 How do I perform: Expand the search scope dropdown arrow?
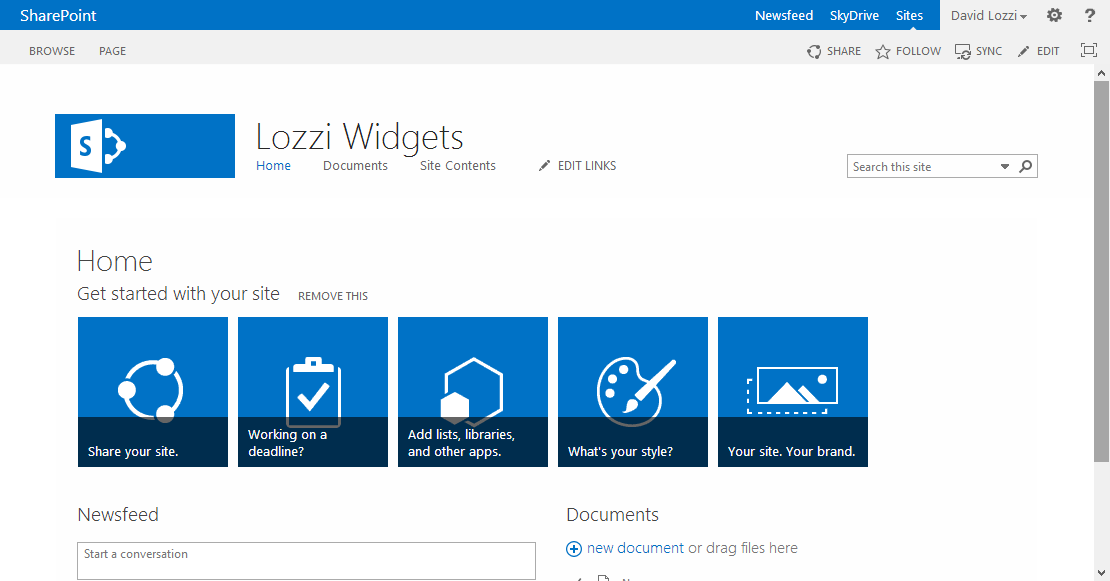pos(1005,167)
